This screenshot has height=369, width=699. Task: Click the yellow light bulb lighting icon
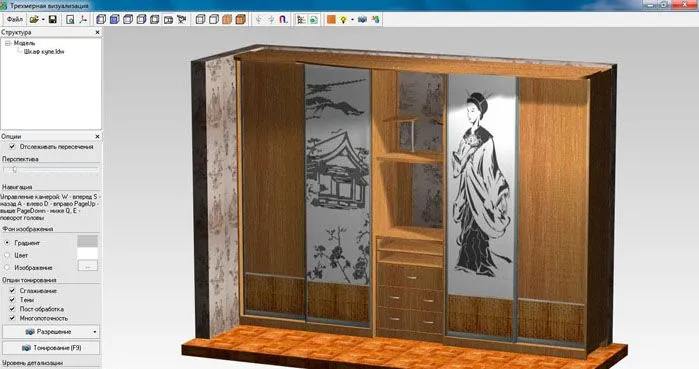coord(343,20)
